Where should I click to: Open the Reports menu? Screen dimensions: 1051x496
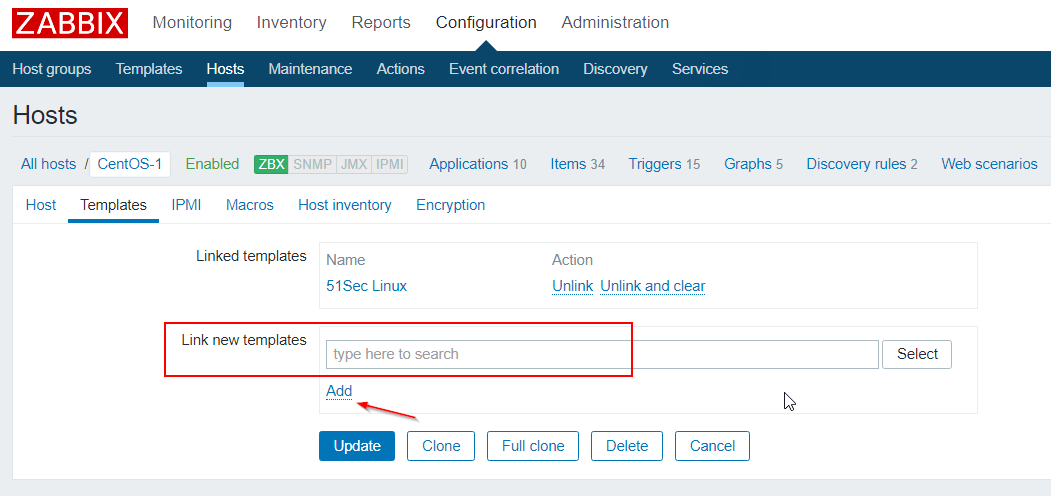381,23
